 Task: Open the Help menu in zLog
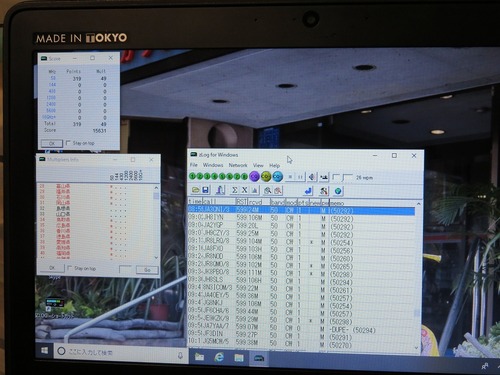[274, 165]
